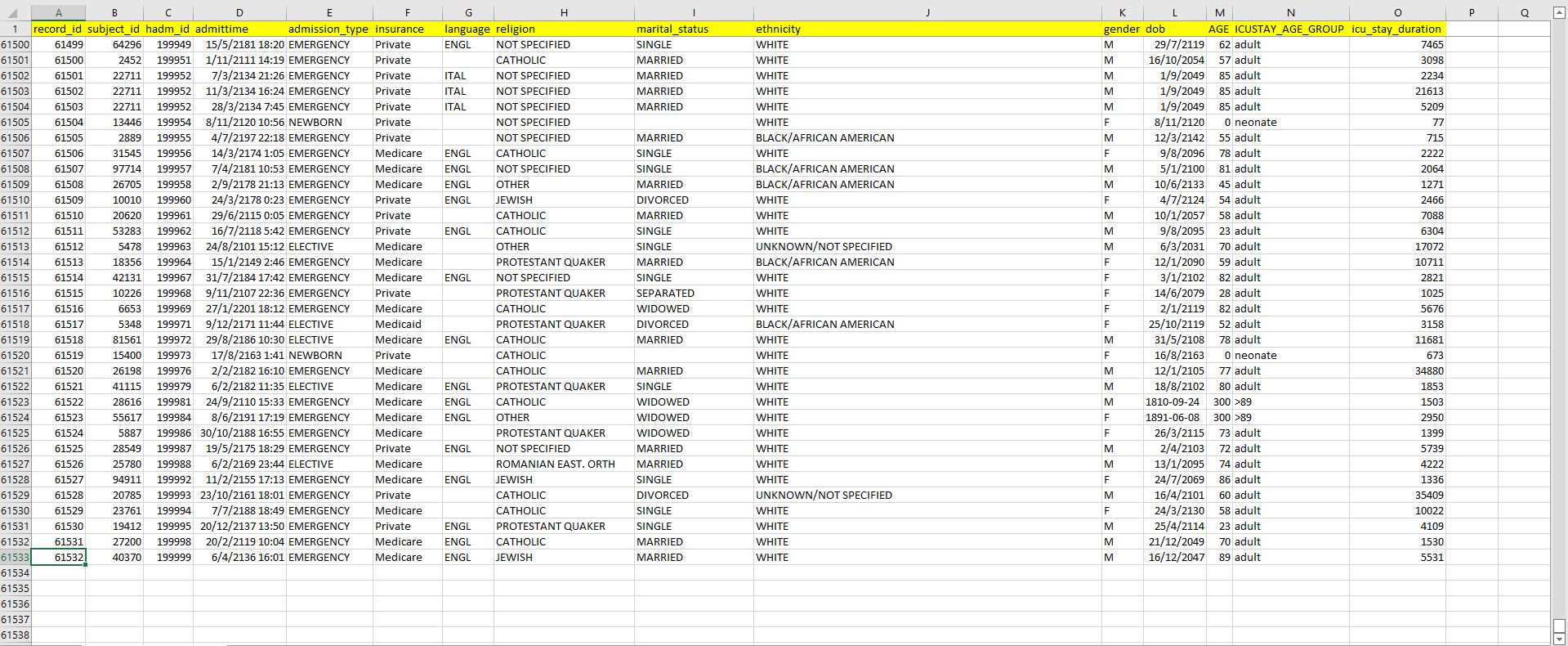
Task: Click the dob cell 29/7/2119
Action: (1175, 44)
